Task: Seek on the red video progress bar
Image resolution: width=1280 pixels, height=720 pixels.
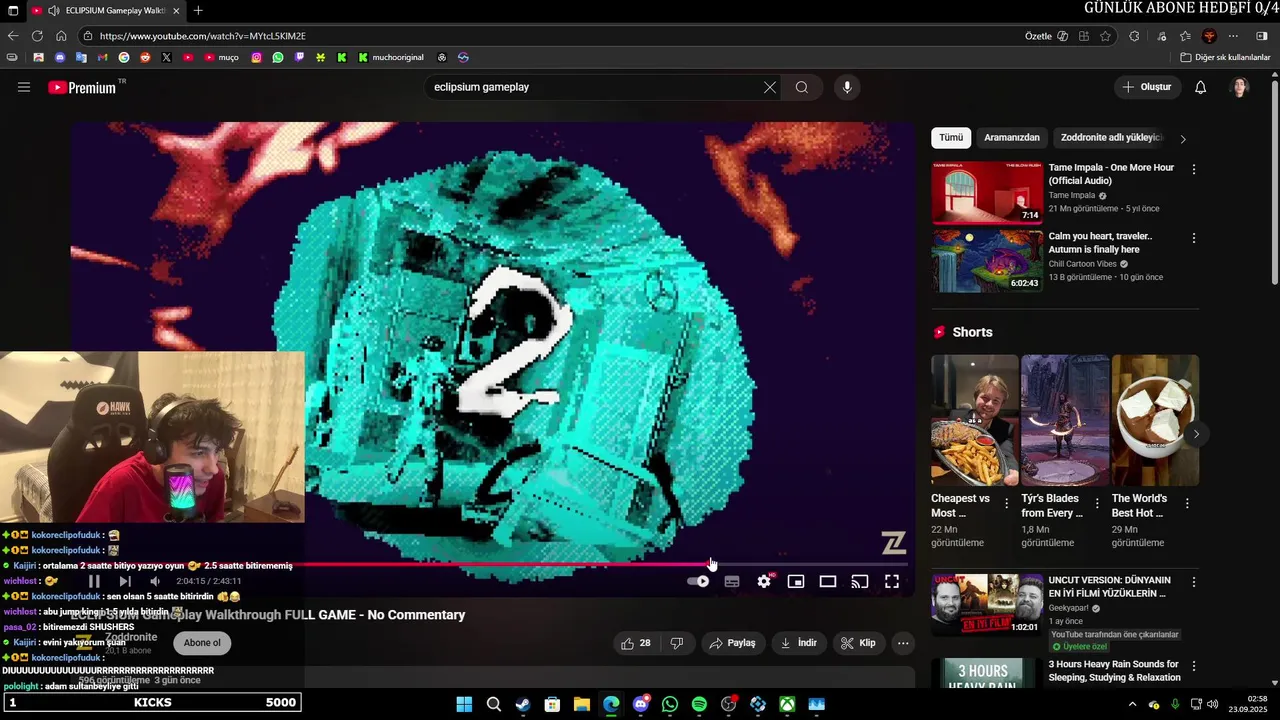Action: point(492,564)
